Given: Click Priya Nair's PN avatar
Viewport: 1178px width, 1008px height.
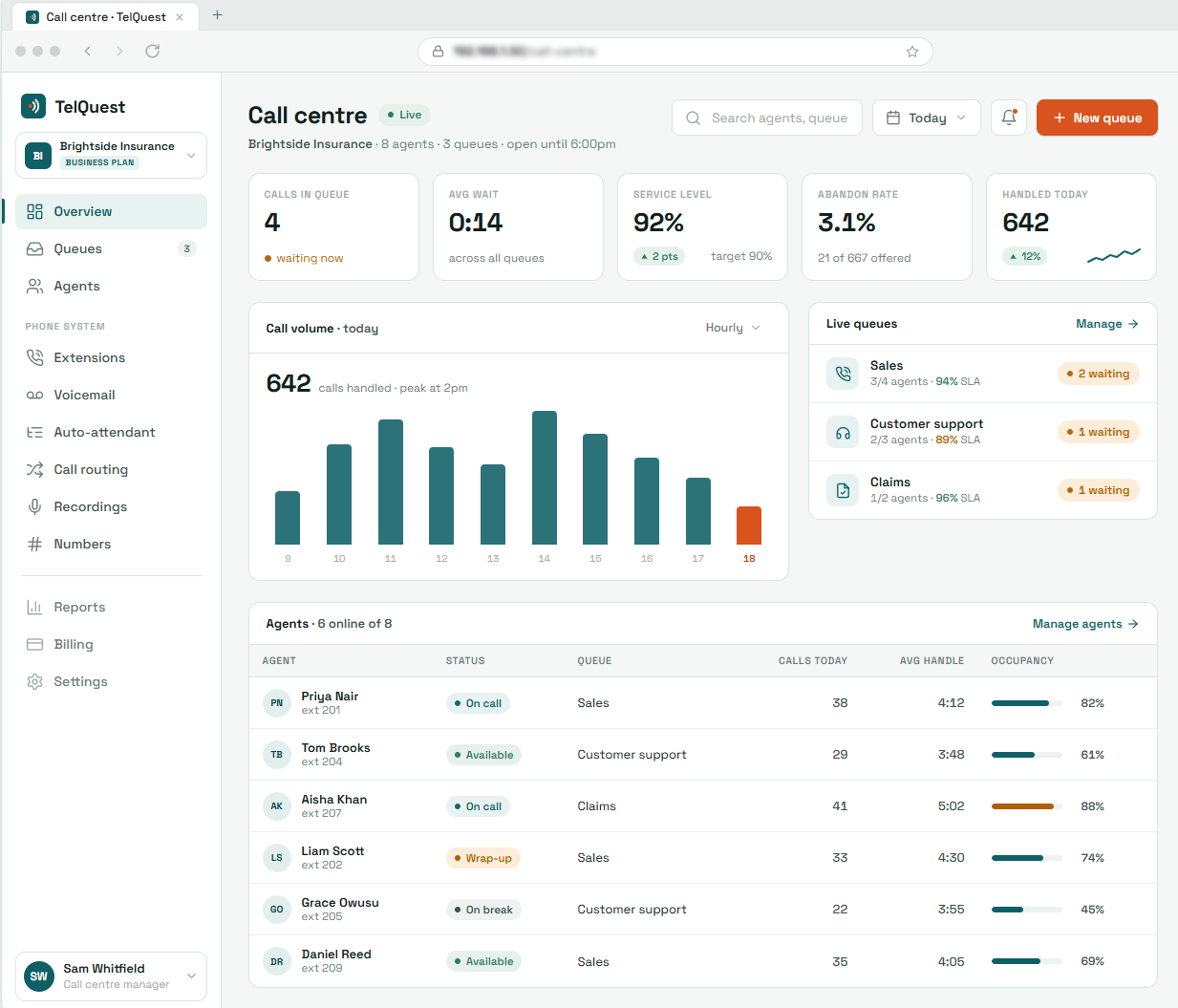Looking at the screenshot, I should (276, 703).
